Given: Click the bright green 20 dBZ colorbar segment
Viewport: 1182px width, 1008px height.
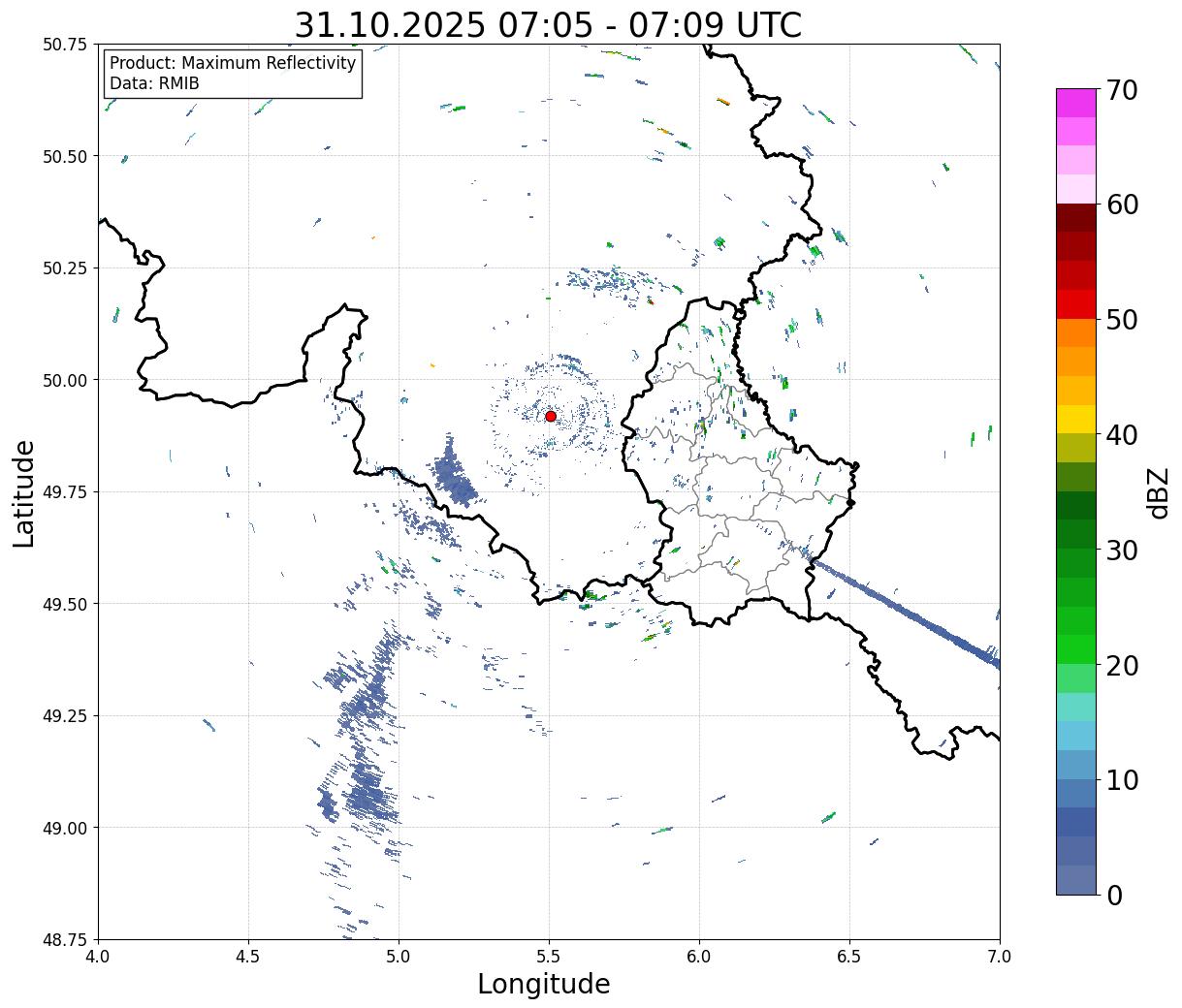Looking at the screenshot, I should pos(1075,649).
